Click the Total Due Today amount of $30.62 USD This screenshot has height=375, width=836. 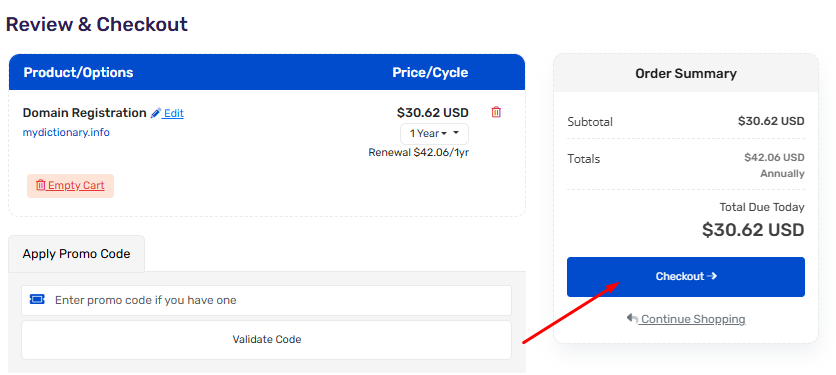[753, 230]
